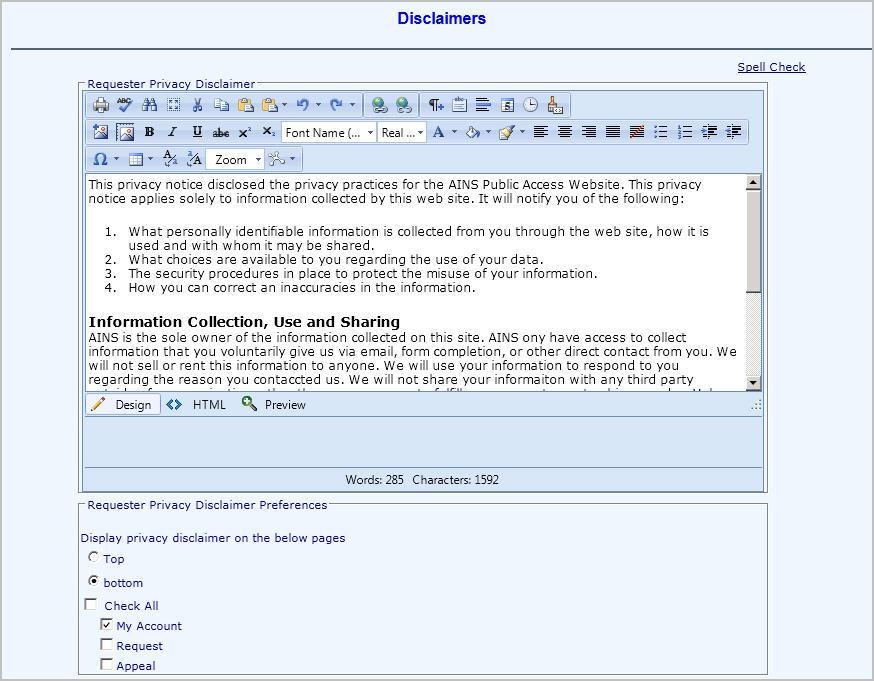874x681 pixels.
Task: Toggle Underline formatting
Action: [x=197, y=132]
